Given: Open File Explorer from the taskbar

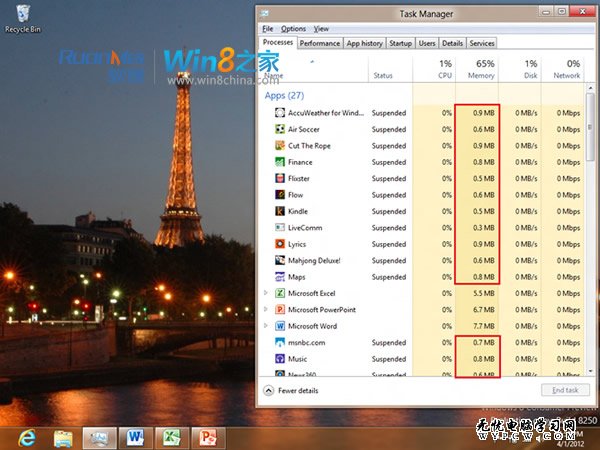Looking at the screenshot, I should click(63, 439).
